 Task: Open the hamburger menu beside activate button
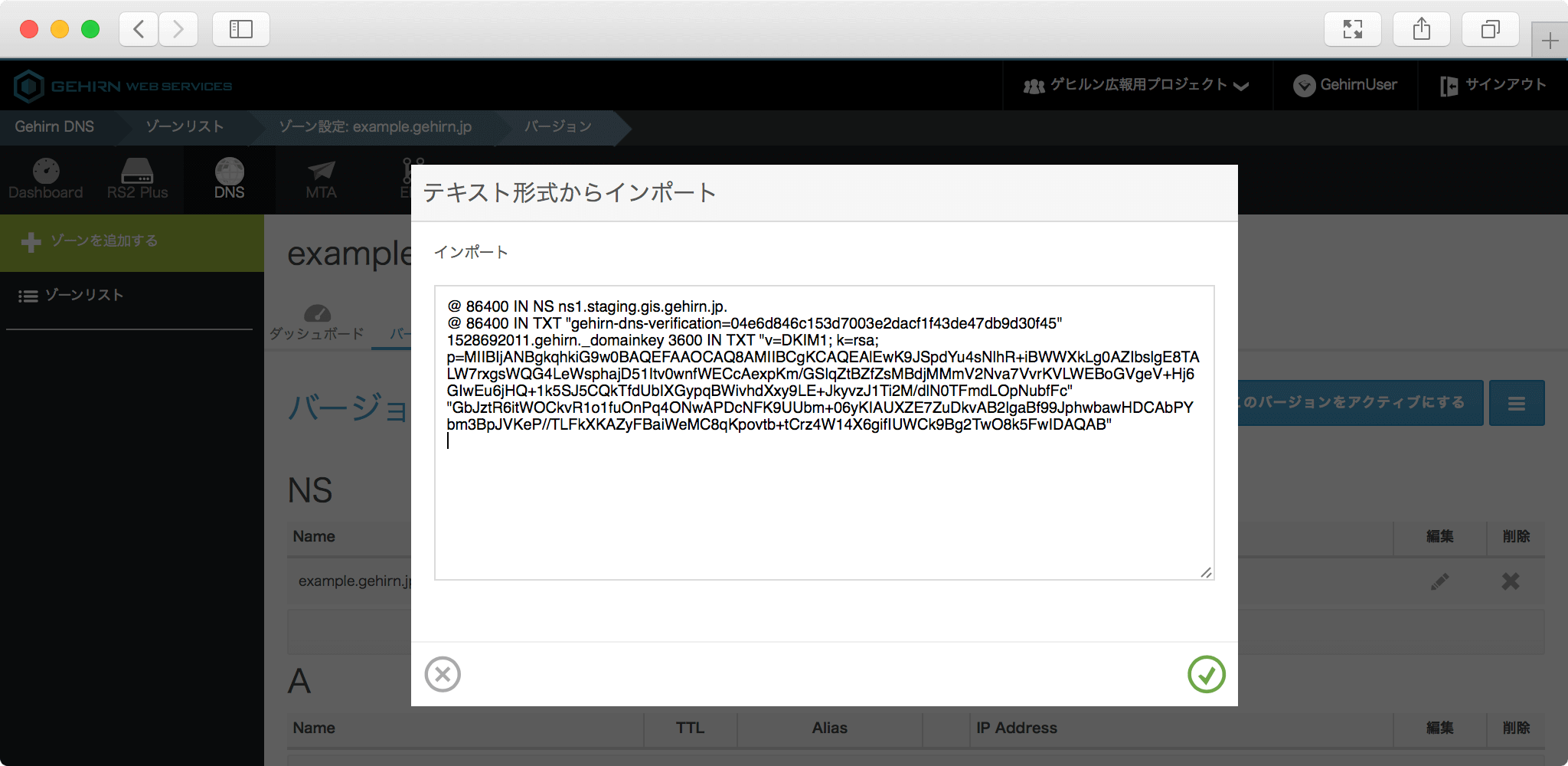tap(1517, 403)
